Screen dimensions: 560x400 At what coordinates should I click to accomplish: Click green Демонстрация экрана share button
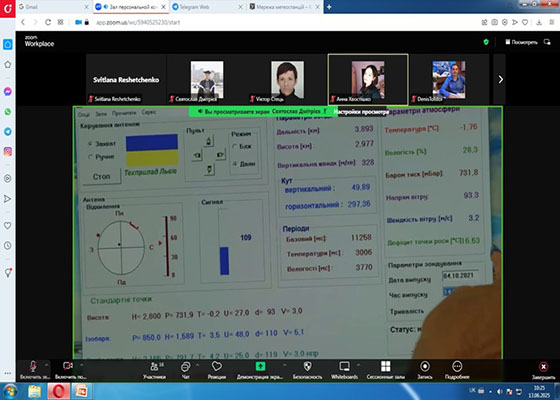[x=260, y=370]
